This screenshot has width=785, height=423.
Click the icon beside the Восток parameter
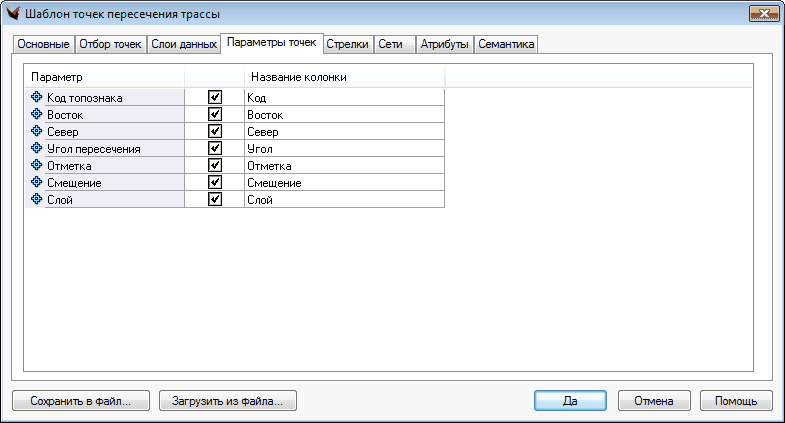[x=38, y=114]
